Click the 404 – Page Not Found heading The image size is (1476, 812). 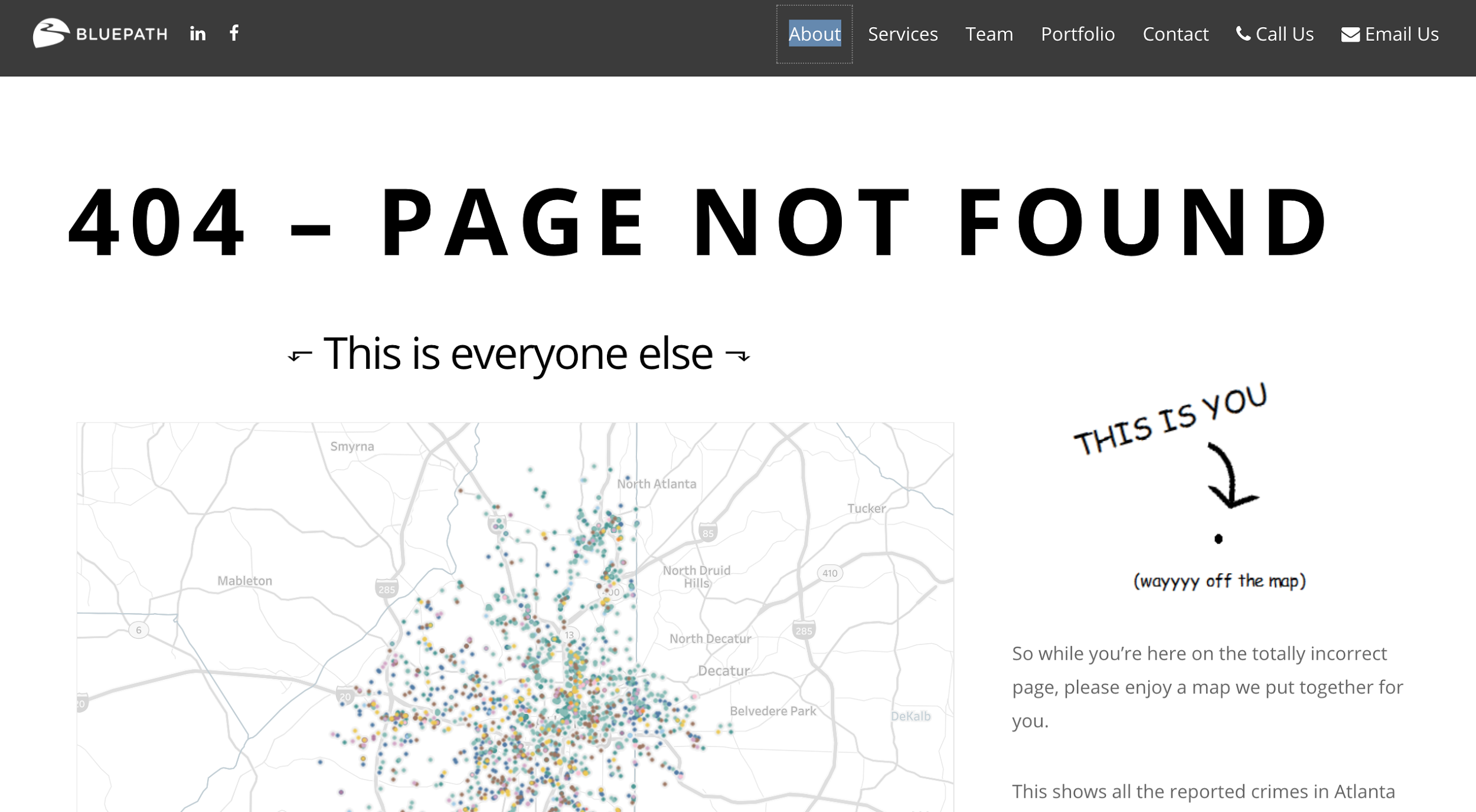(697, 221)
